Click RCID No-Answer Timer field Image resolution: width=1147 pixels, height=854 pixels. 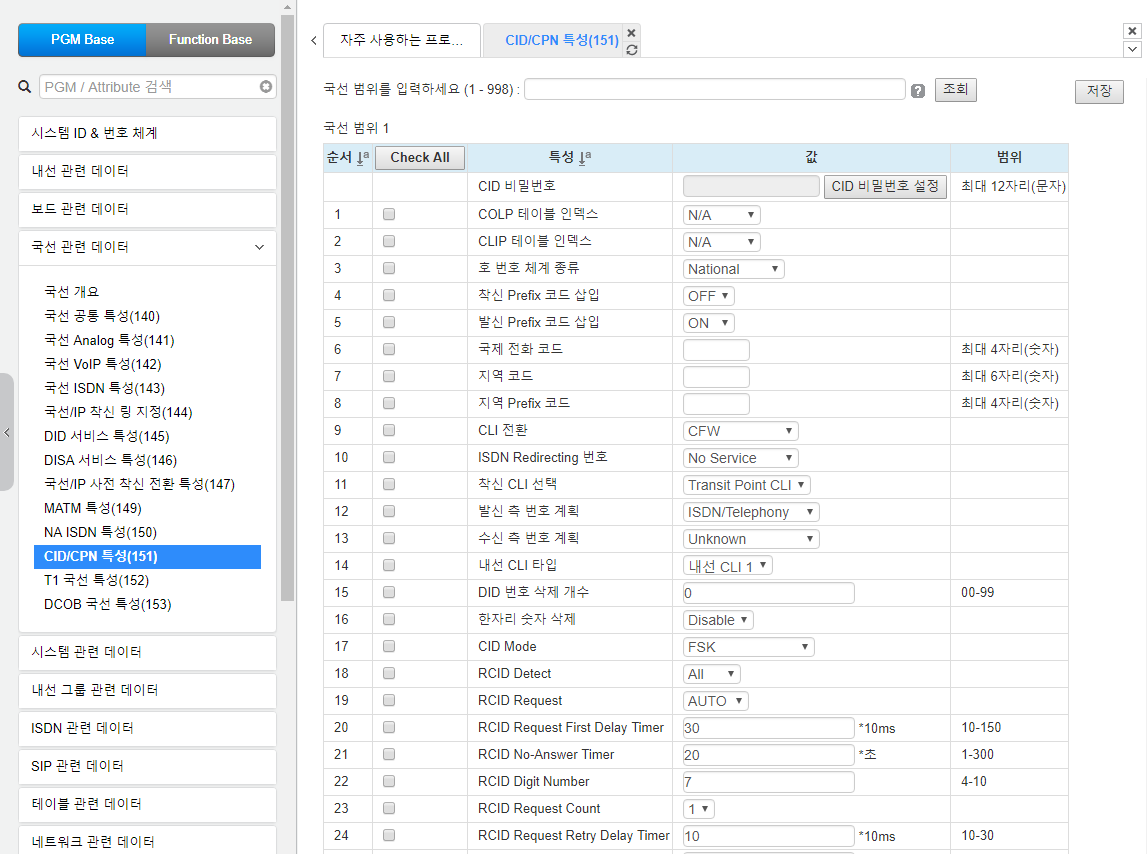(x=768, y=754)
